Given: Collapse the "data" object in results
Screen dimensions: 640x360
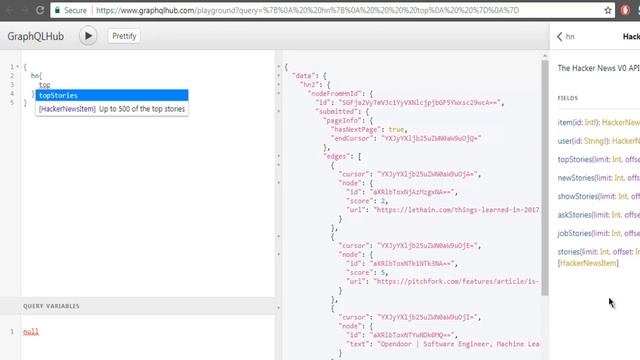Looking at the screenshot, I should pos(279,76).
